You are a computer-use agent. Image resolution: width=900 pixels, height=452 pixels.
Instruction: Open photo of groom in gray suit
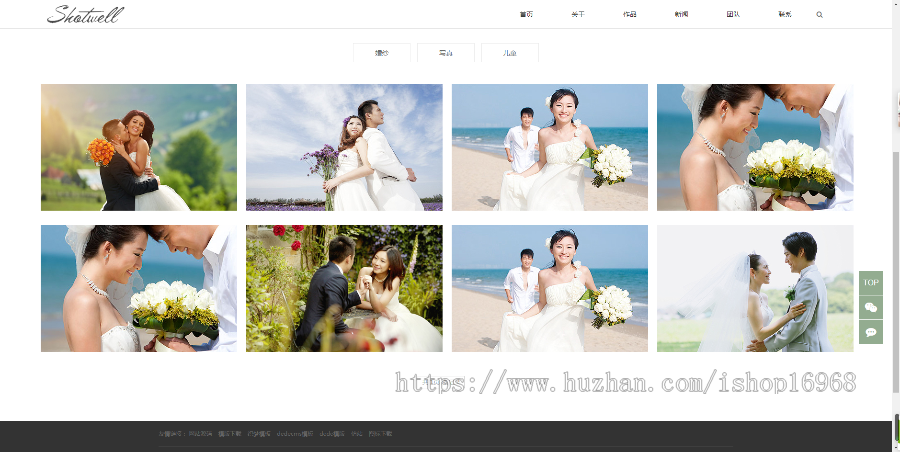pos(755,288)
